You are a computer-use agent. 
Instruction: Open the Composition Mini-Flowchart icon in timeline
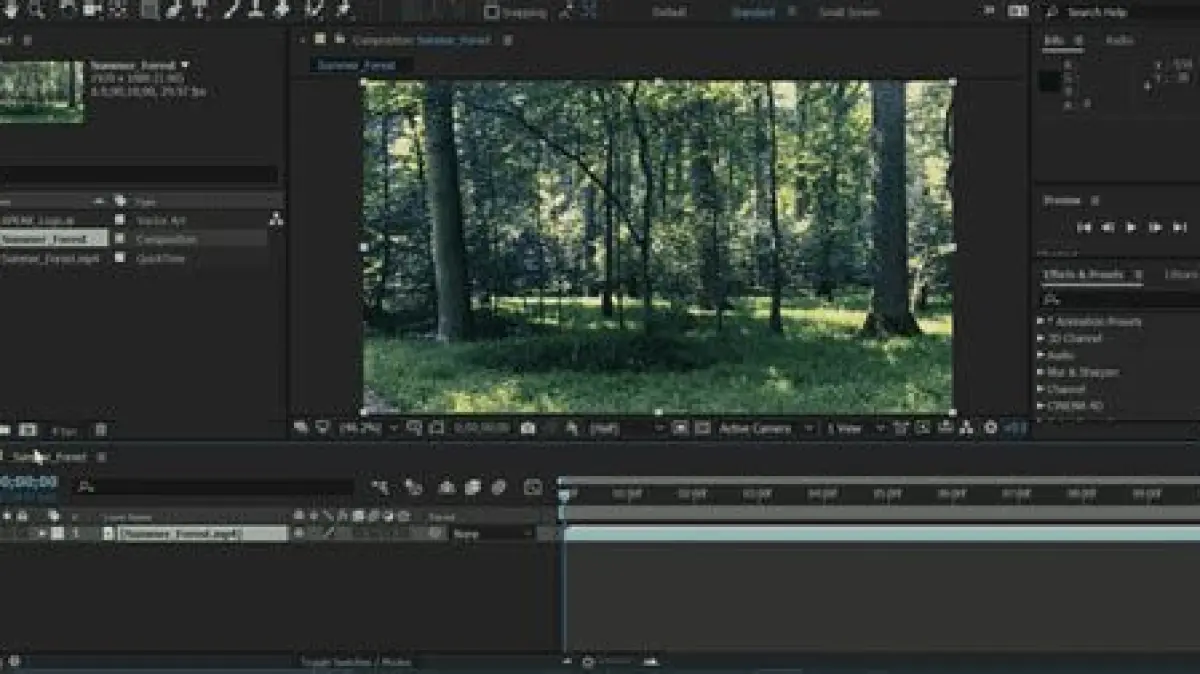pyautogui.click(x=380, y=487)
